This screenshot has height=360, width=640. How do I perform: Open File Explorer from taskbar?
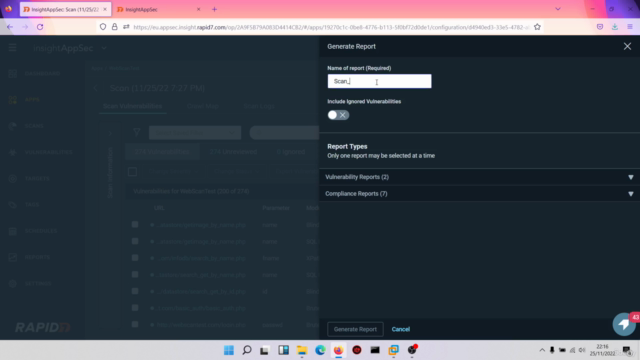click(302, 350)
